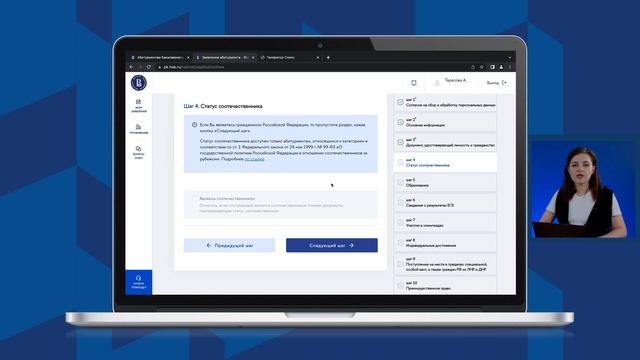
Task: Focus the browser address bar
Action: click(x=310, y=67)
